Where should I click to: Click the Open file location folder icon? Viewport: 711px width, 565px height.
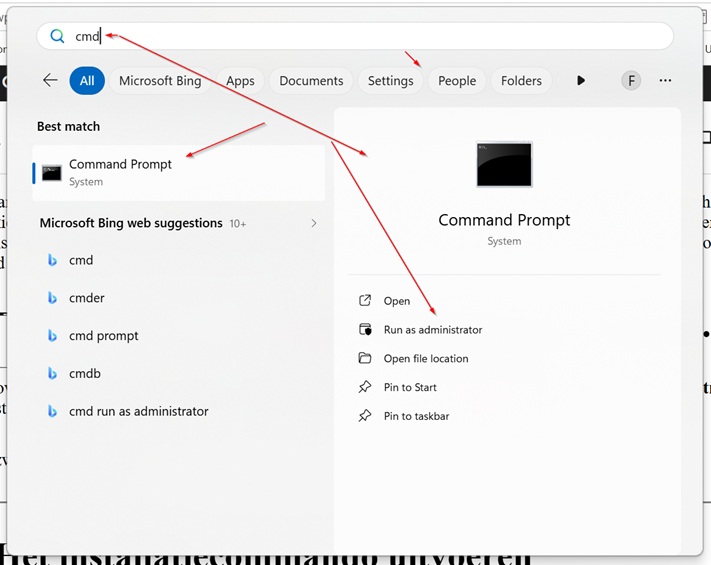click(x=365, y=358)
